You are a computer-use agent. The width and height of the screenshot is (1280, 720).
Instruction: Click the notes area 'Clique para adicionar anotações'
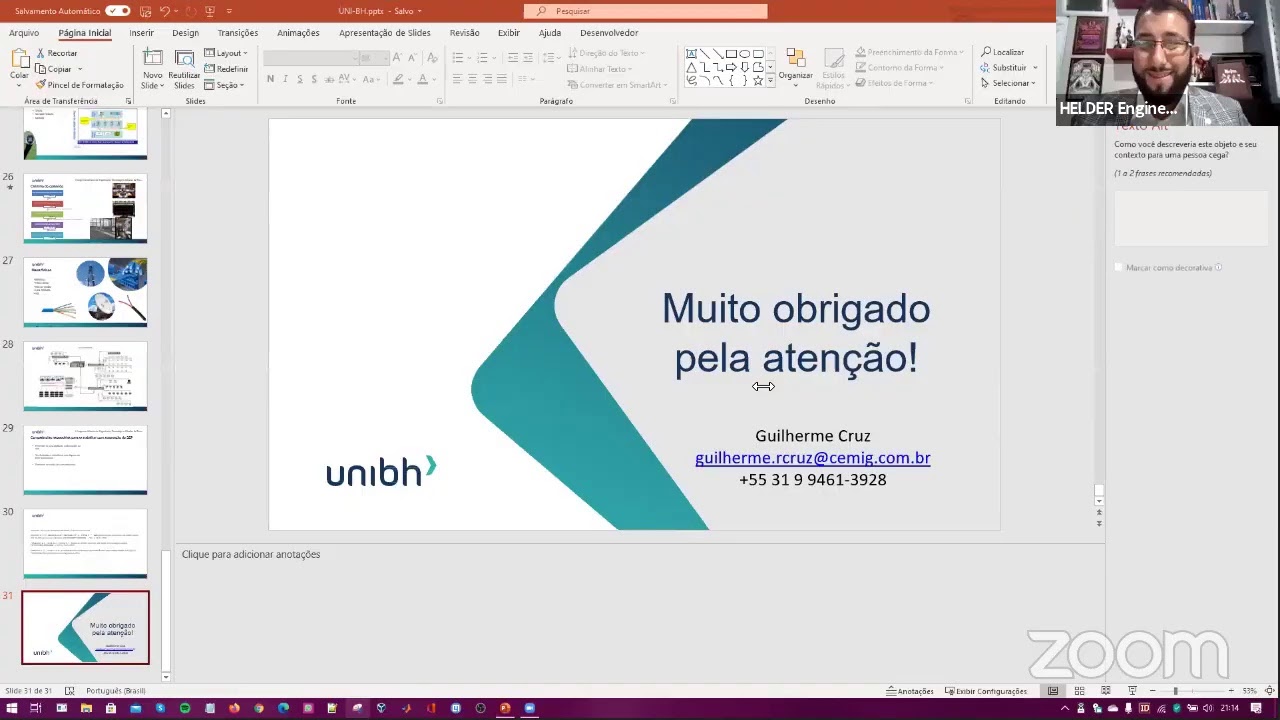(x=251, y=554)
